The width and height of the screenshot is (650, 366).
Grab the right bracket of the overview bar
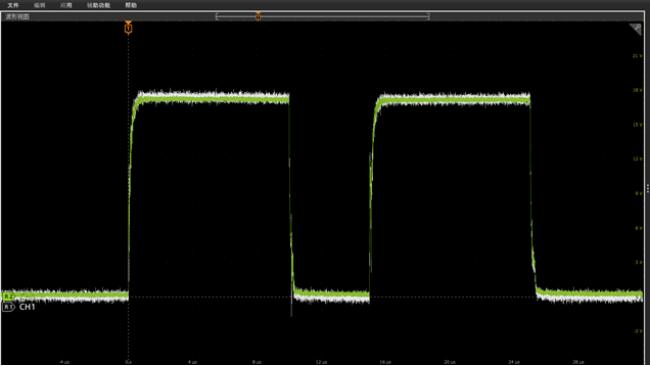[x=428, y=16]
